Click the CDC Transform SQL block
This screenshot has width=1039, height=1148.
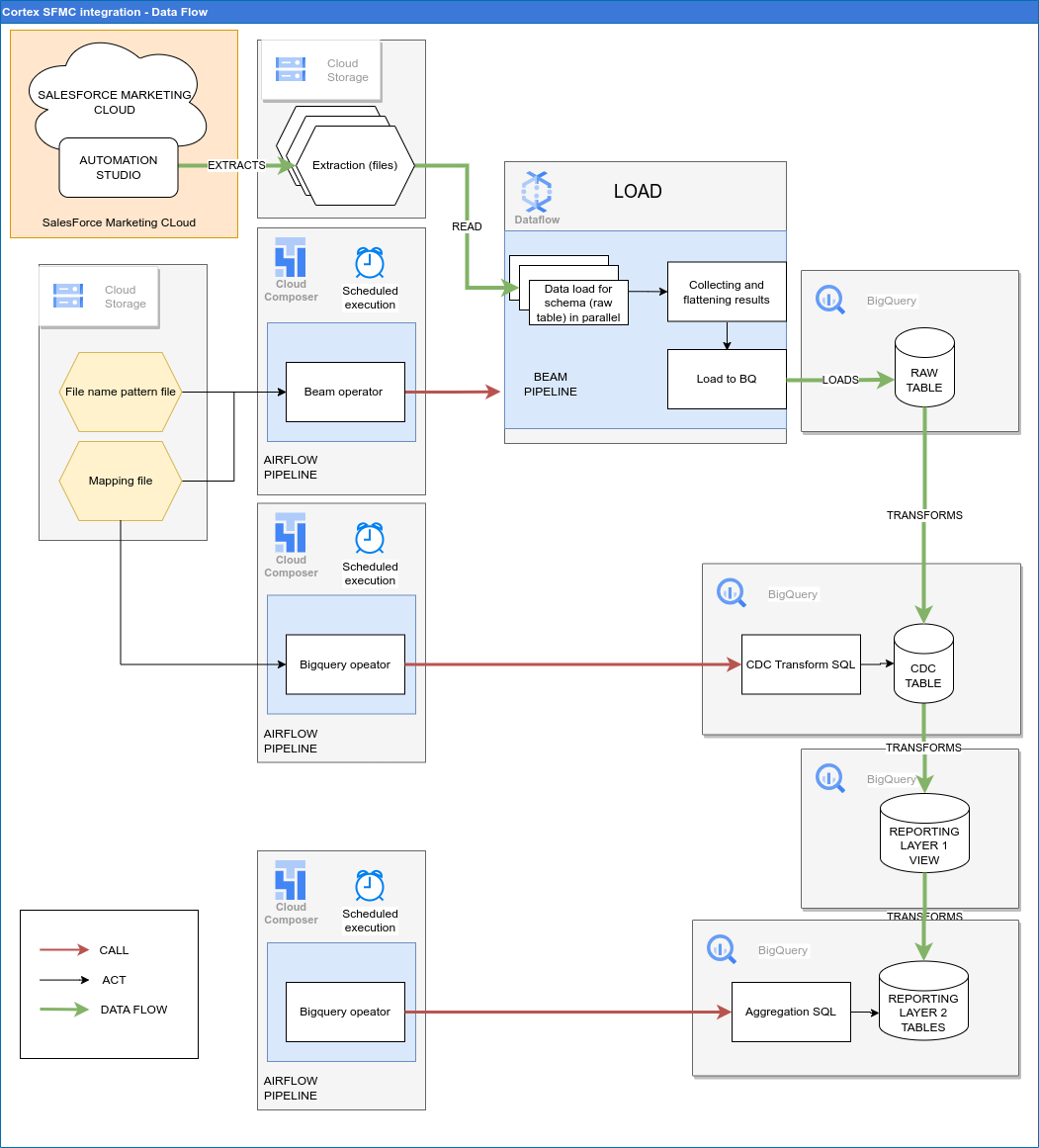coord(801,664)
